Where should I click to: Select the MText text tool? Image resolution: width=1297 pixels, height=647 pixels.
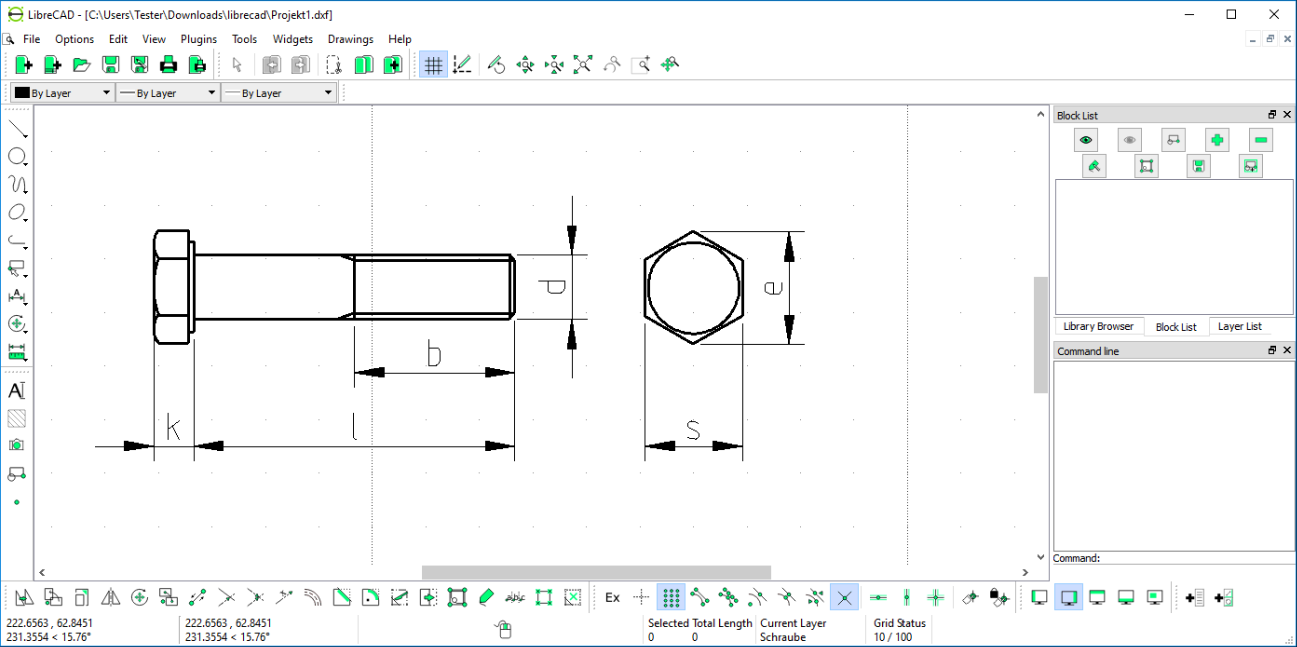[x=17, y=390]
